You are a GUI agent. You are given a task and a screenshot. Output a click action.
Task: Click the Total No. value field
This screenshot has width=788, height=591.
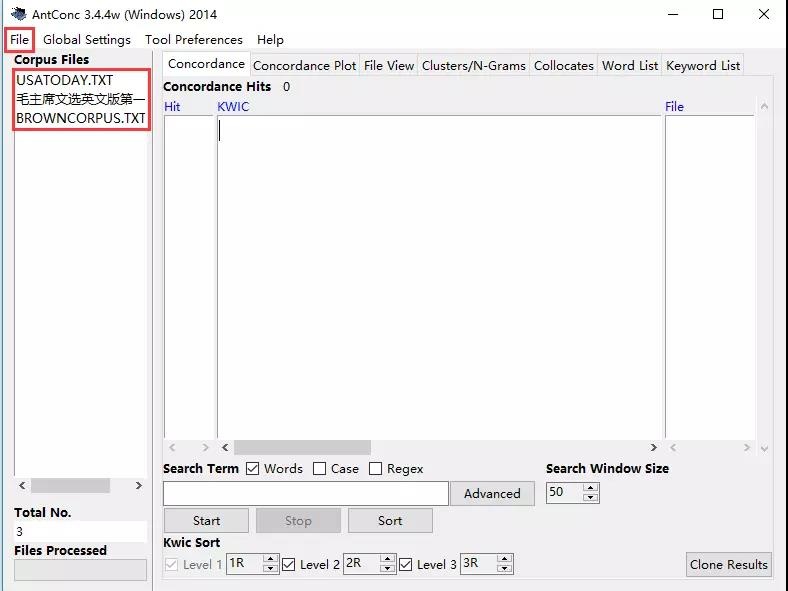click(80, 532)
